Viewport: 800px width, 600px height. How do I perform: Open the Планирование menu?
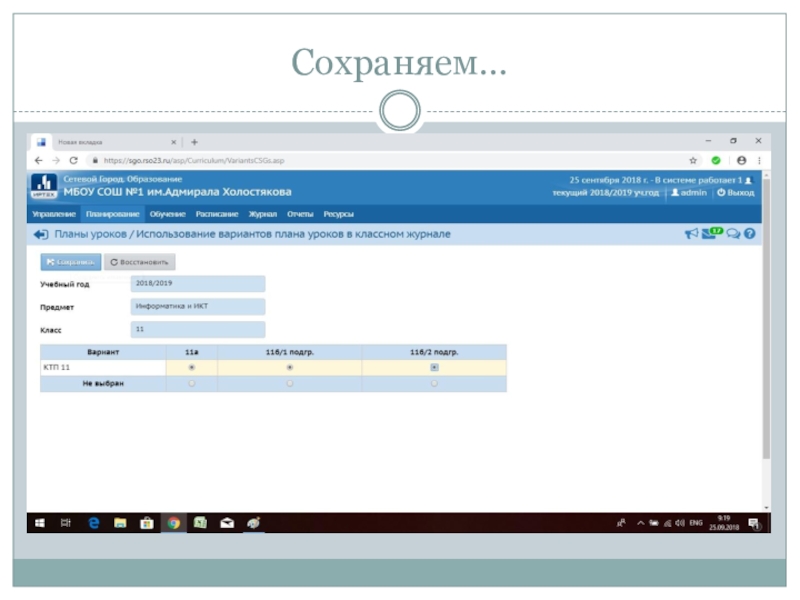click(x=112, y=214)
